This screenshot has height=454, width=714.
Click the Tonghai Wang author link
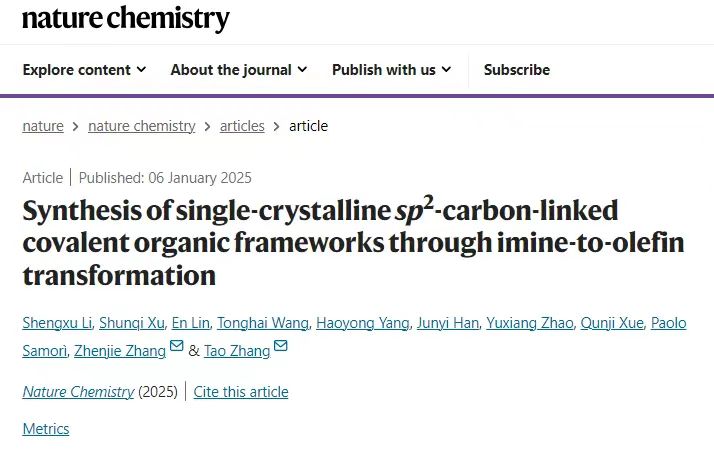tap(263, 323)
